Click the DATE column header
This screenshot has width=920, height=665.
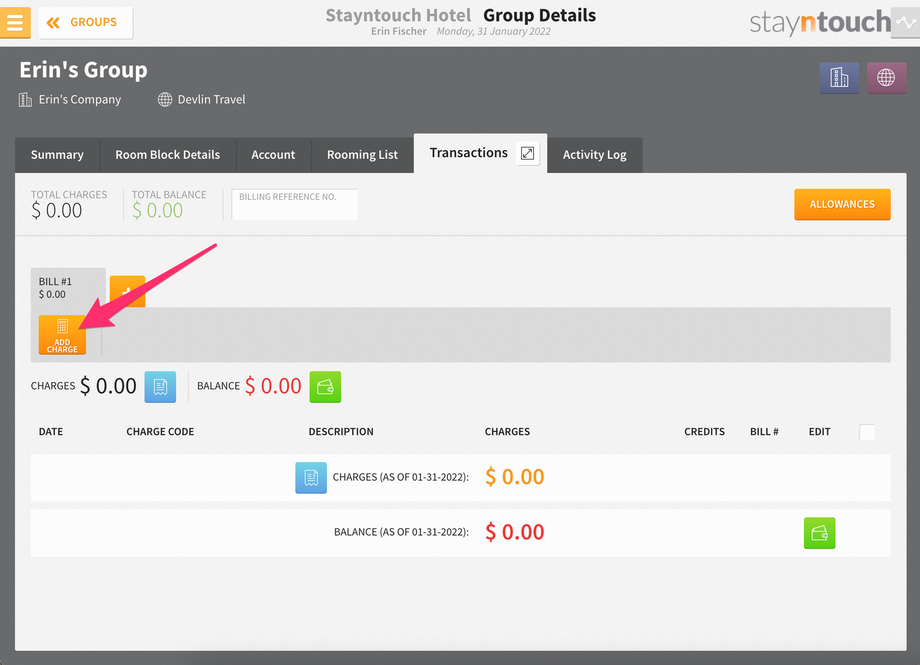coord(51,431)
